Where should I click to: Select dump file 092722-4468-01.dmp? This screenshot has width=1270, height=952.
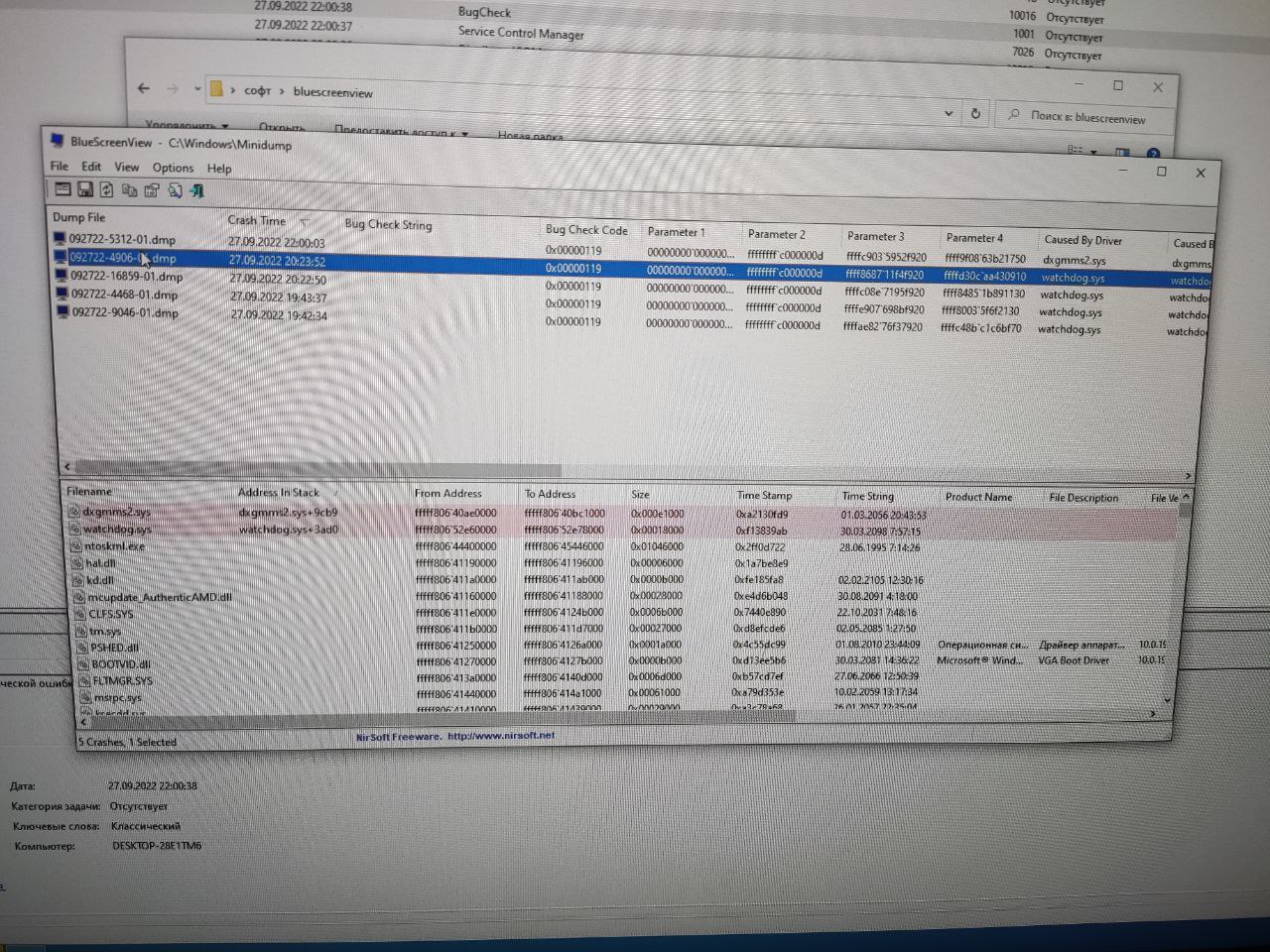click(x=124, y=295)
